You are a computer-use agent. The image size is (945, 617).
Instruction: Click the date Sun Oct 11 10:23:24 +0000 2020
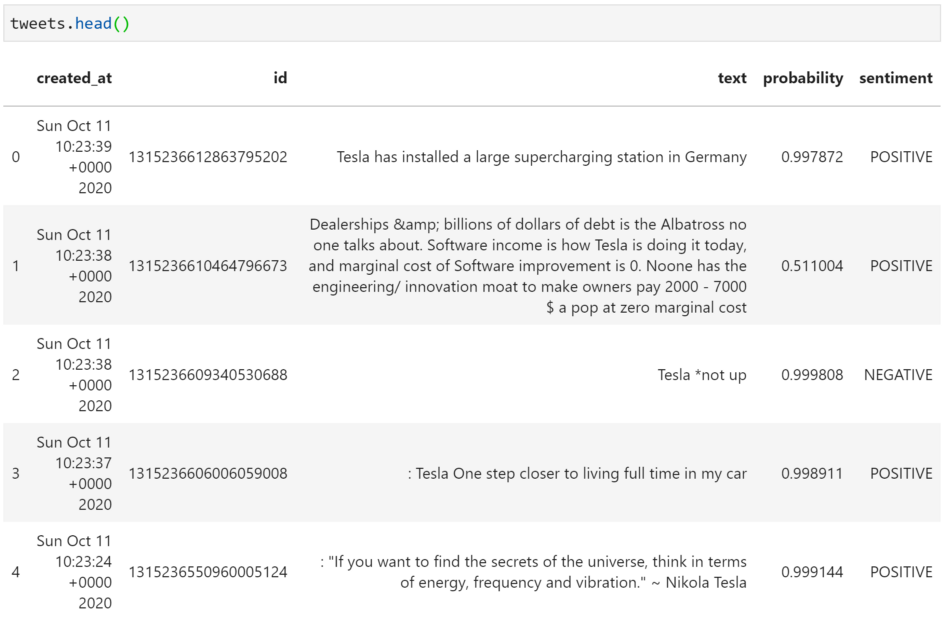click(x=74, y=572)
